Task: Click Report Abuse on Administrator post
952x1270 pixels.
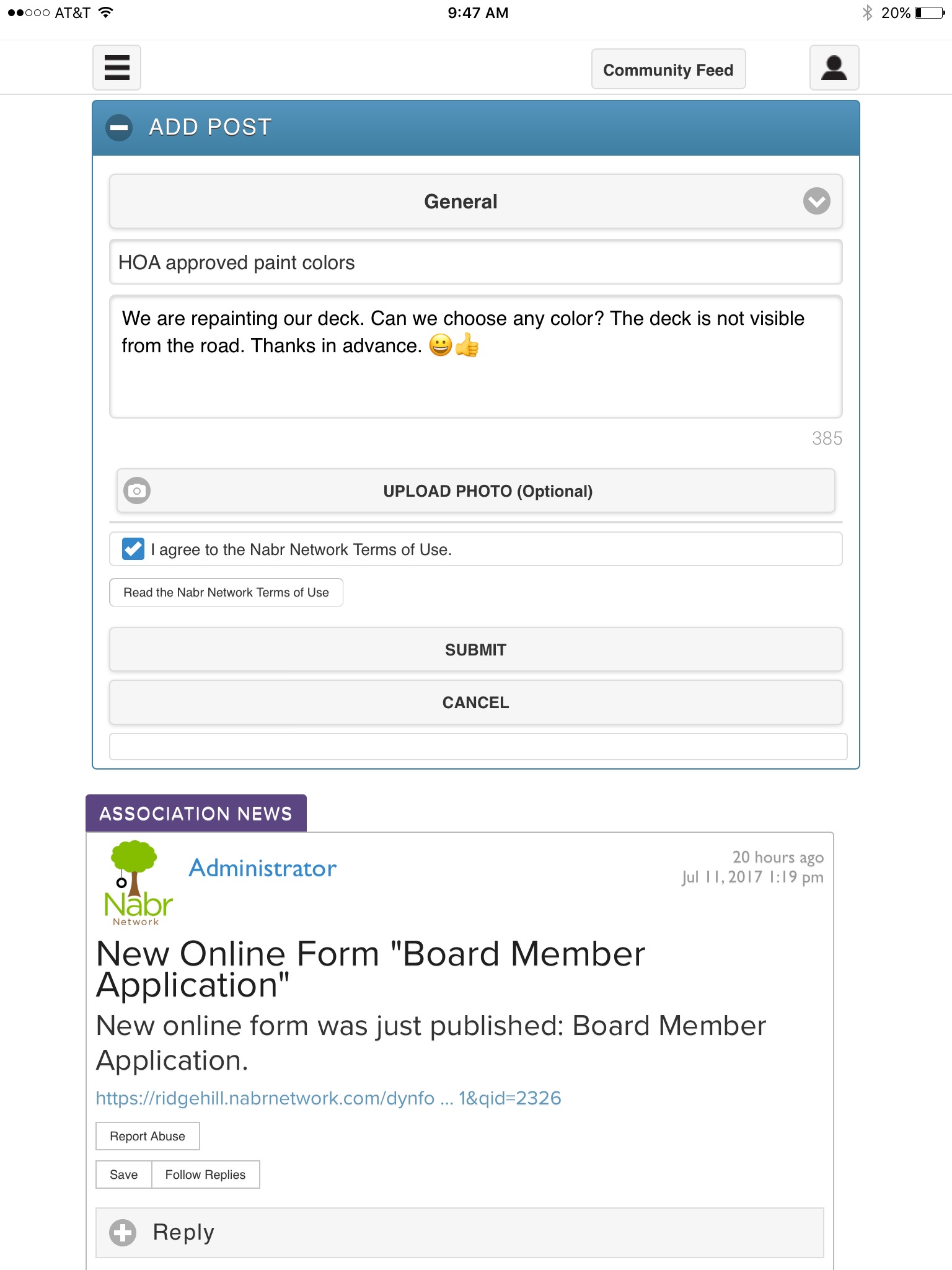Action: click(148, 1136)
